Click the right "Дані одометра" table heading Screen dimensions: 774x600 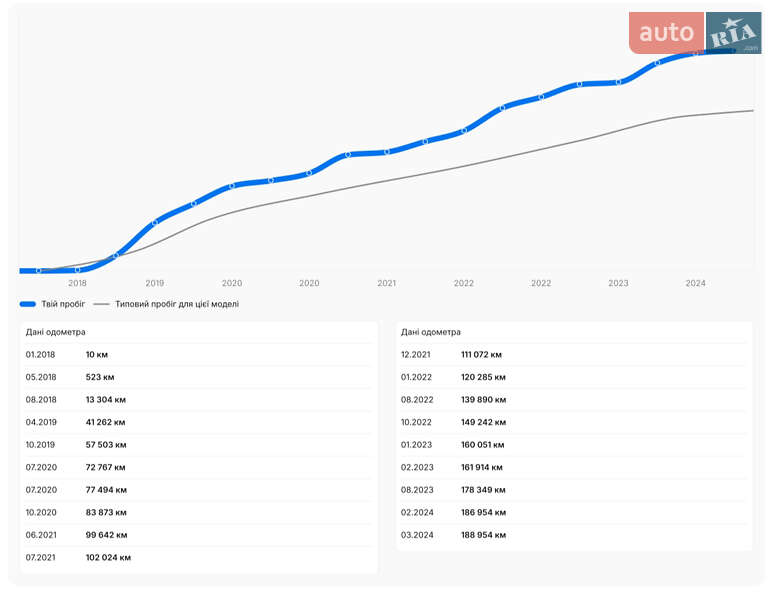point(431,332)
